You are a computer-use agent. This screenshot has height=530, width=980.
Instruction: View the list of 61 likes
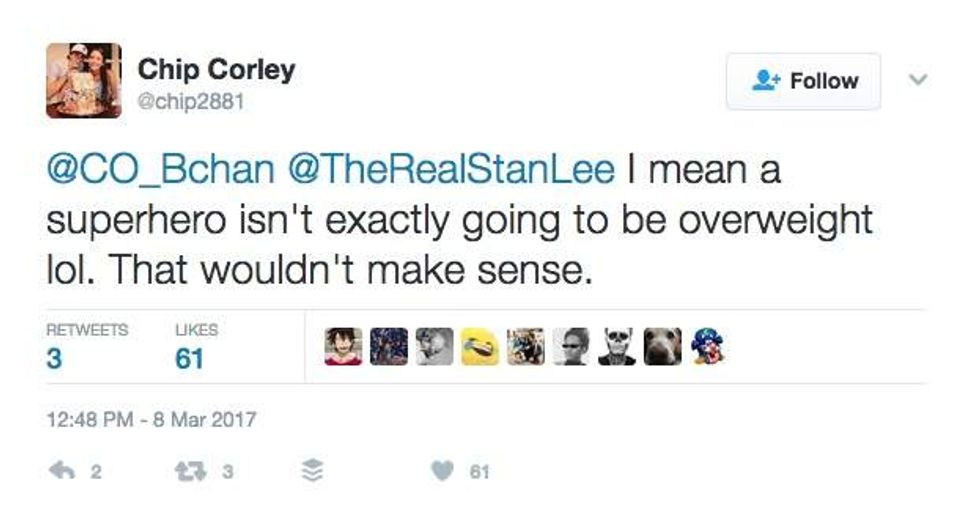tap(189, 357)
